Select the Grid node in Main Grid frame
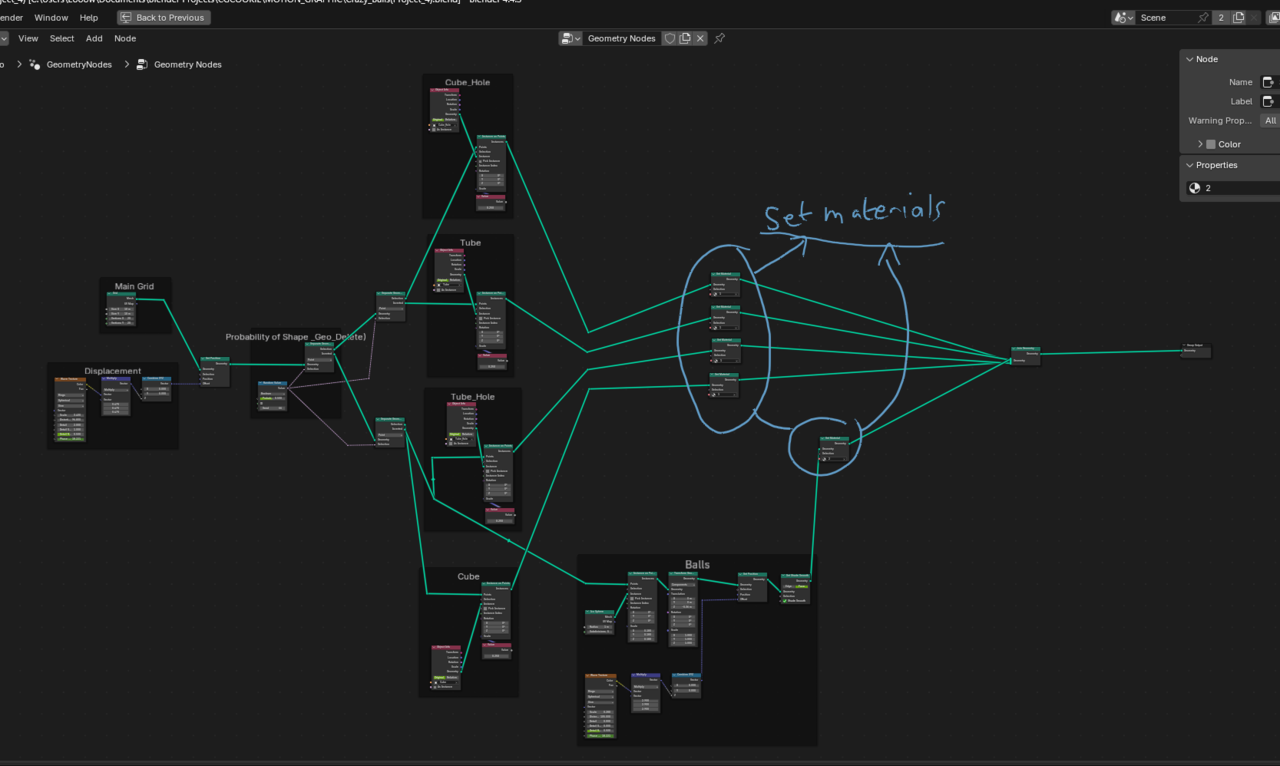Viewport: 1280px width, 766px height. pos(121,309)
